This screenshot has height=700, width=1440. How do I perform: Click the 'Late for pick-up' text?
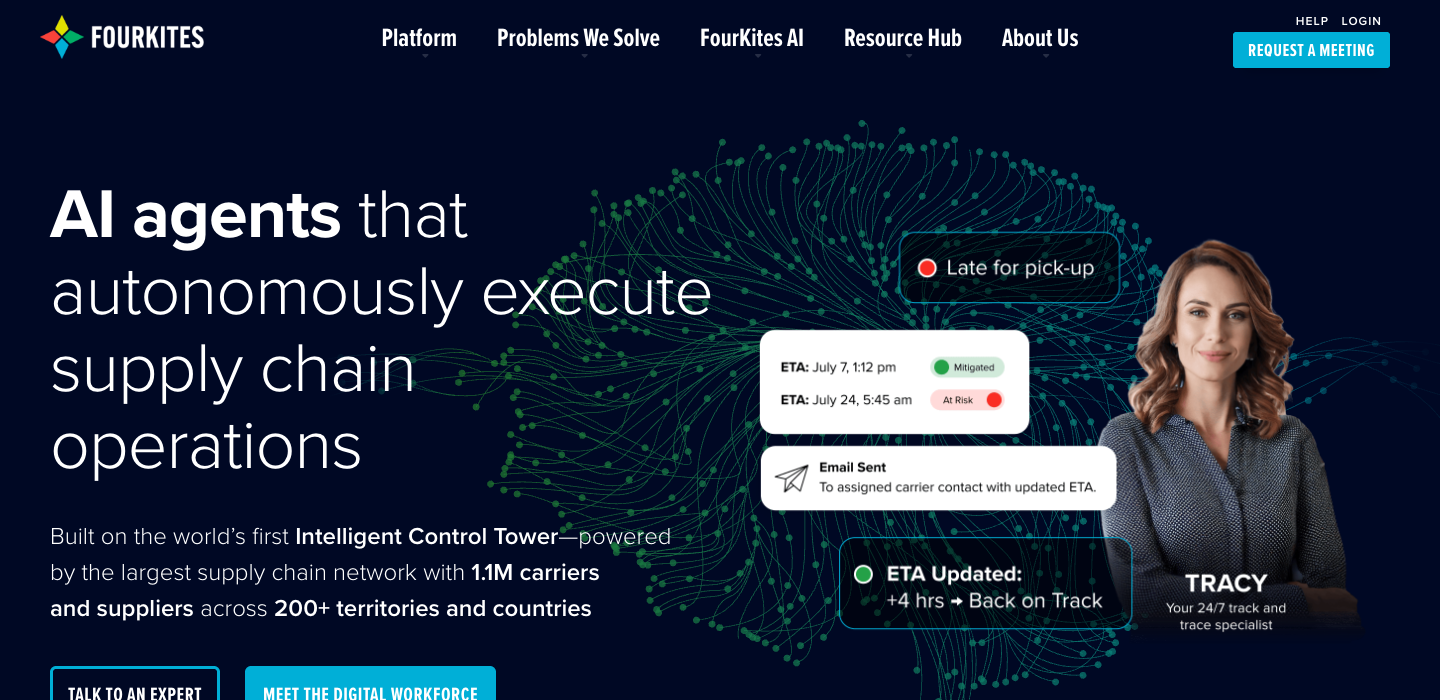1020,268
